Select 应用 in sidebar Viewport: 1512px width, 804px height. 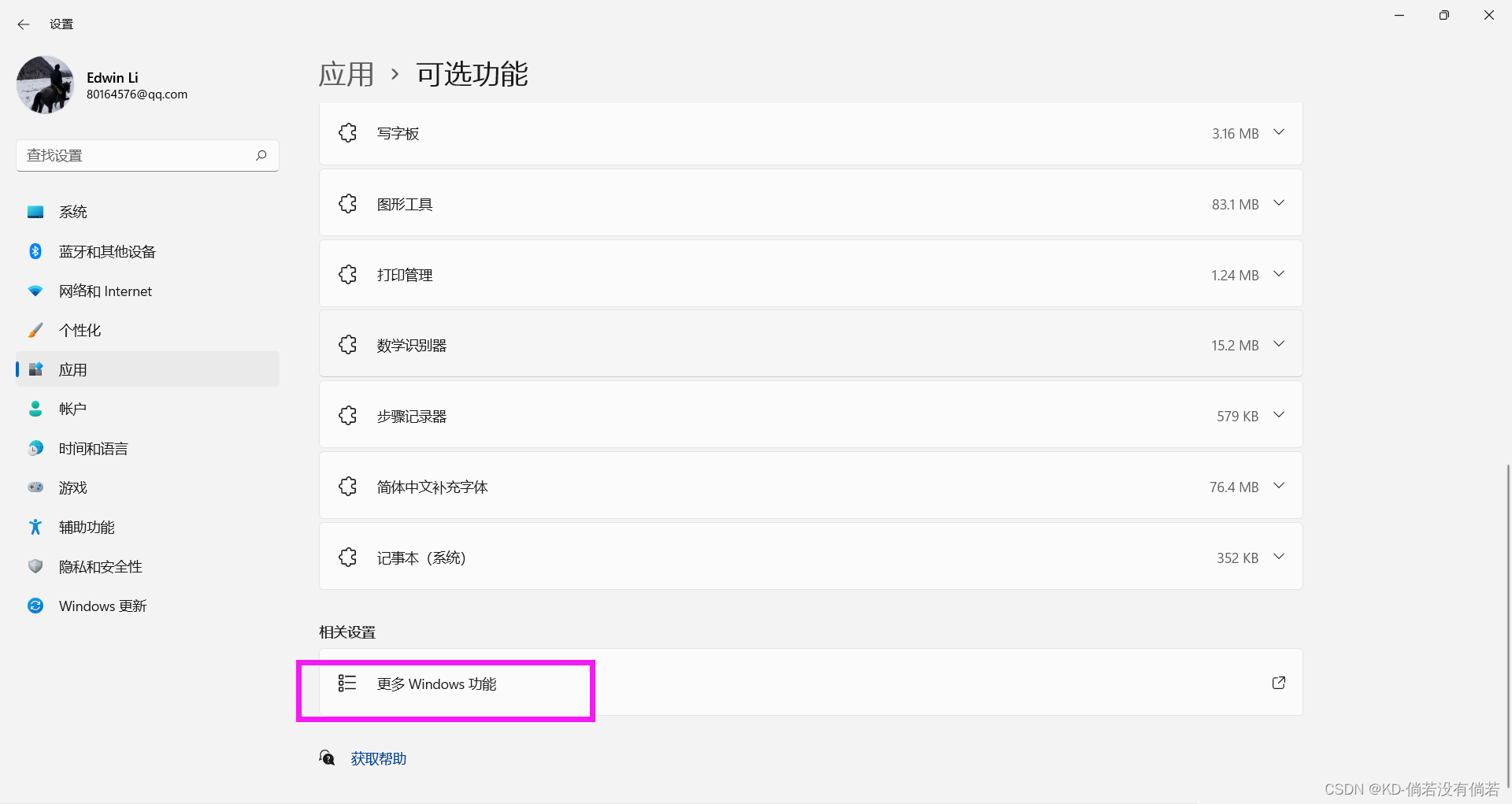[x=147, y=369]
